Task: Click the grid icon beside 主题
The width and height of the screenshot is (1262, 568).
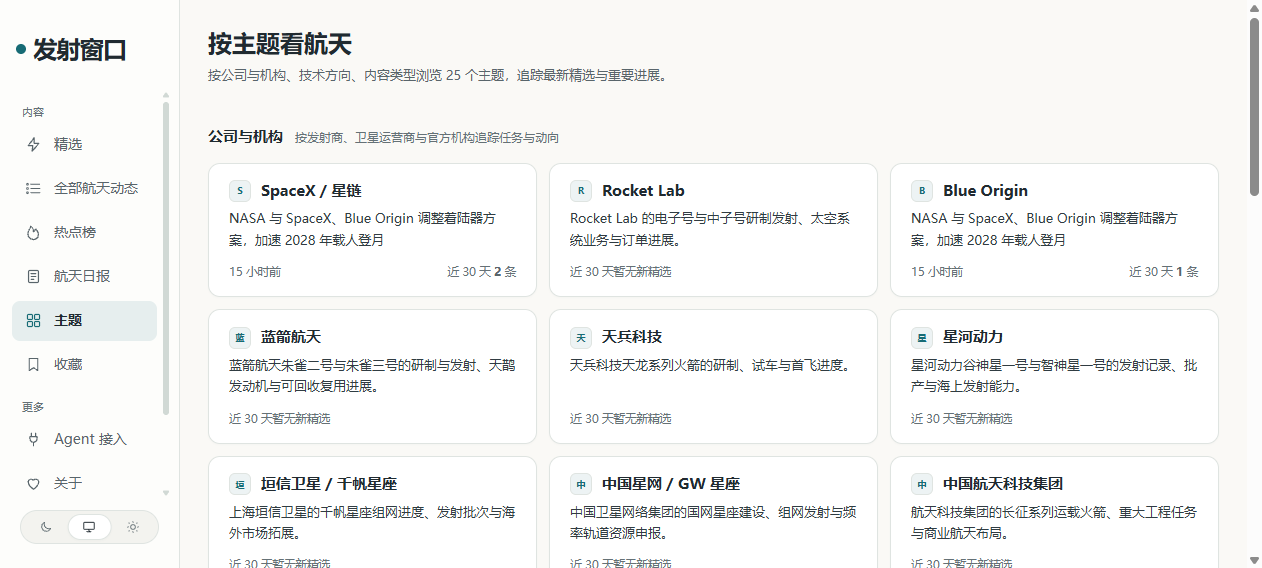Action: pos(33,320)
